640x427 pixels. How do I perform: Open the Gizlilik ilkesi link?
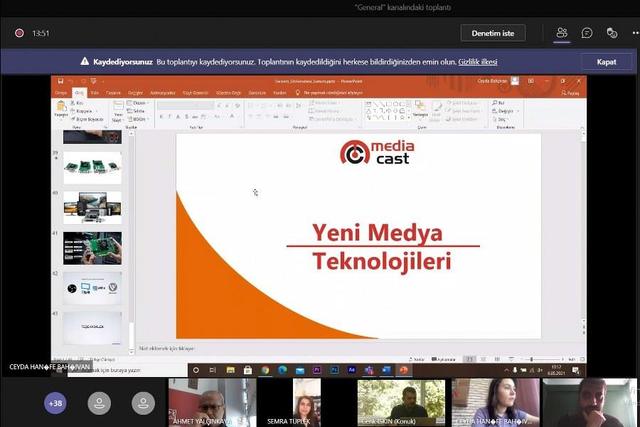pos(474,61)
